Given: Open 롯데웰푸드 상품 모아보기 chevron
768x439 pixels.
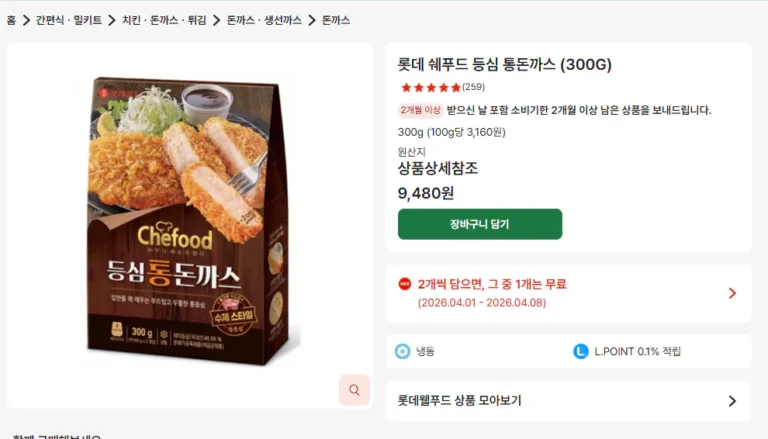Looking at the screenshot, I should [x=732, y=401].
